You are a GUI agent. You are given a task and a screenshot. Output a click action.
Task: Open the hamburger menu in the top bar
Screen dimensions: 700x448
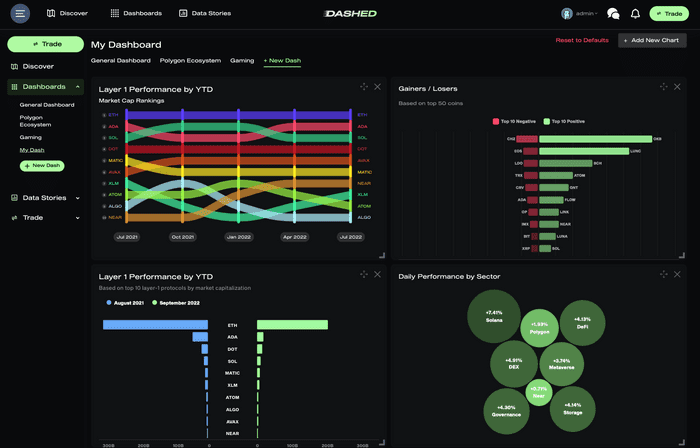[21, 14]
